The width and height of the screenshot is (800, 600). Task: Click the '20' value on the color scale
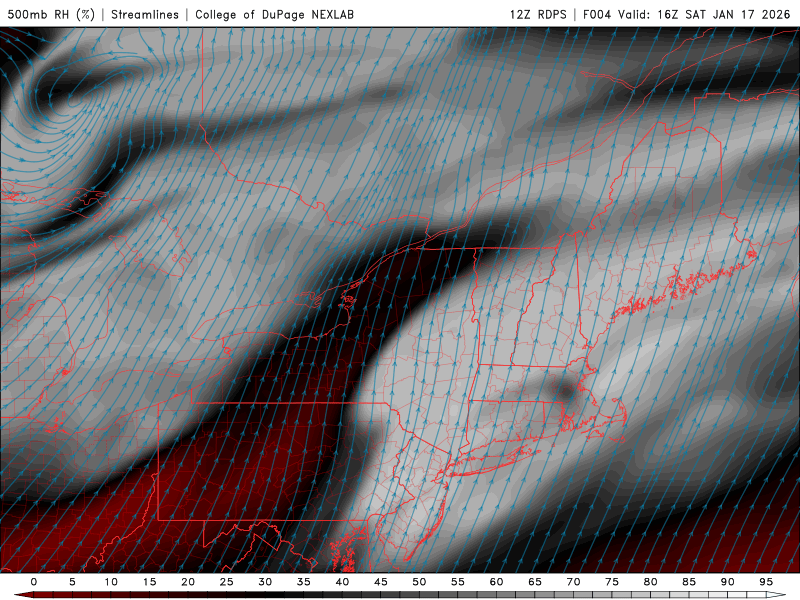pyautogui.click(x=188, y=582)
